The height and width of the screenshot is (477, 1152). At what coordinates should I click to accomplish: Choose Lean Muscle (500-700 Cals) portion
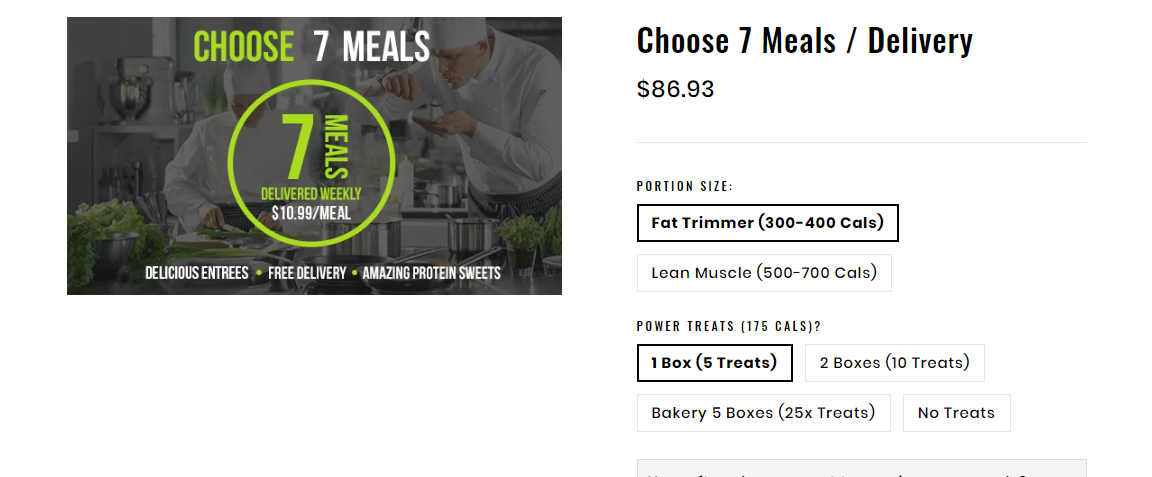pos(764,273)
